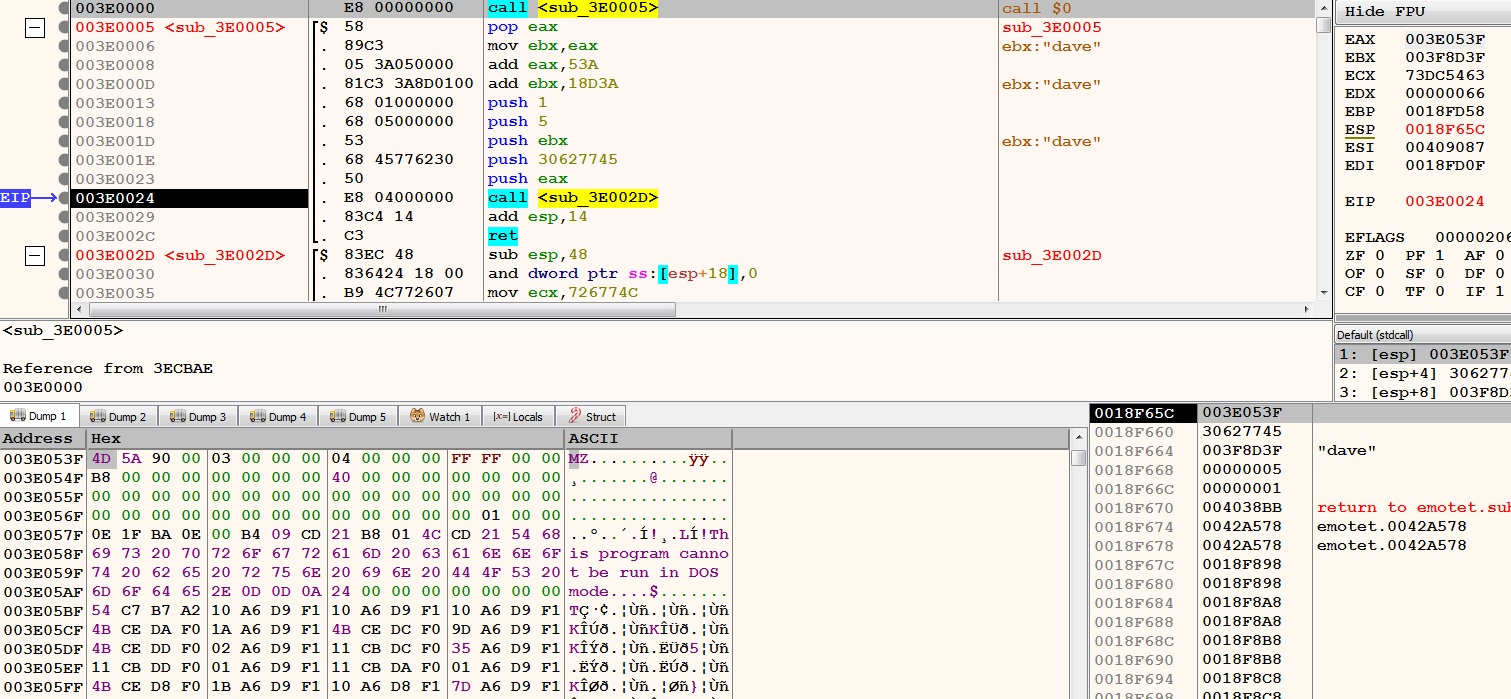Select the add ebx,18D3A instruction

point(552,84)
